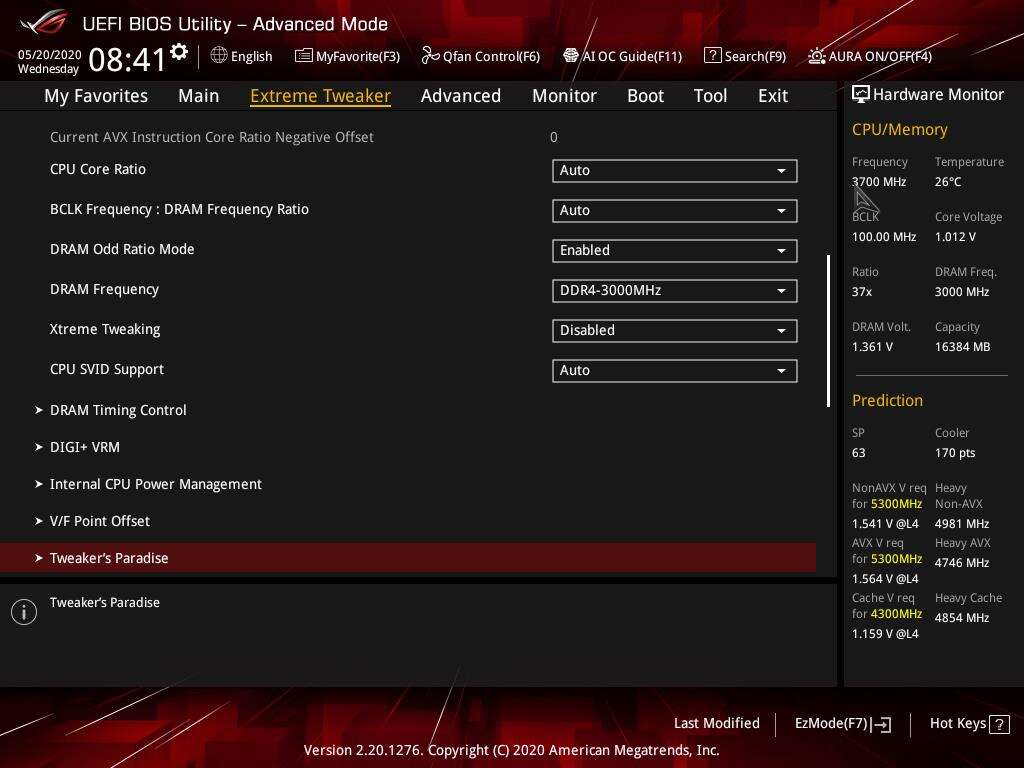The width and height of the screenshot is (1024, 768).
Task: Open the CPU Core Ratio dropdown
Action: [674, 170]
